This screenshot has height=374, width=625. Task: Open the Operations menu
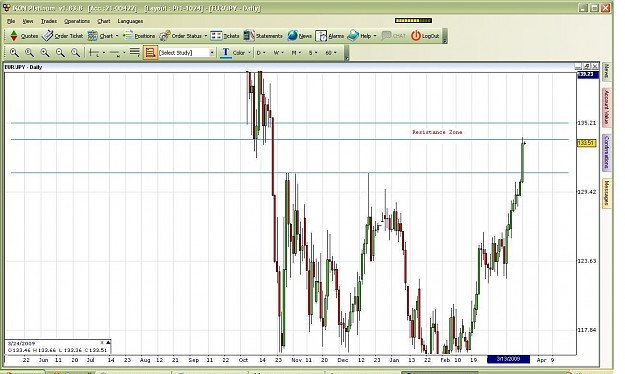pos(77,21)
